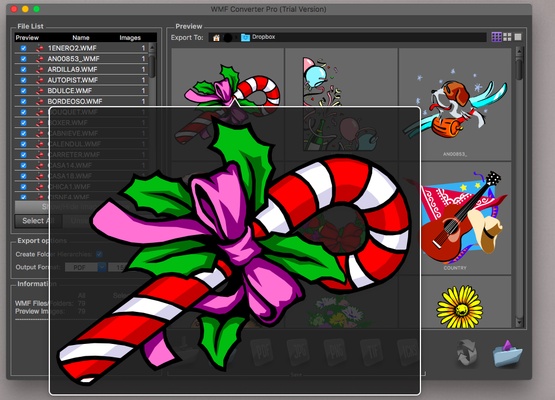555x400 pixels.
Task: Toggle the checkbox in the BOXER.WMF row
Action: click(x=23, y=122)
